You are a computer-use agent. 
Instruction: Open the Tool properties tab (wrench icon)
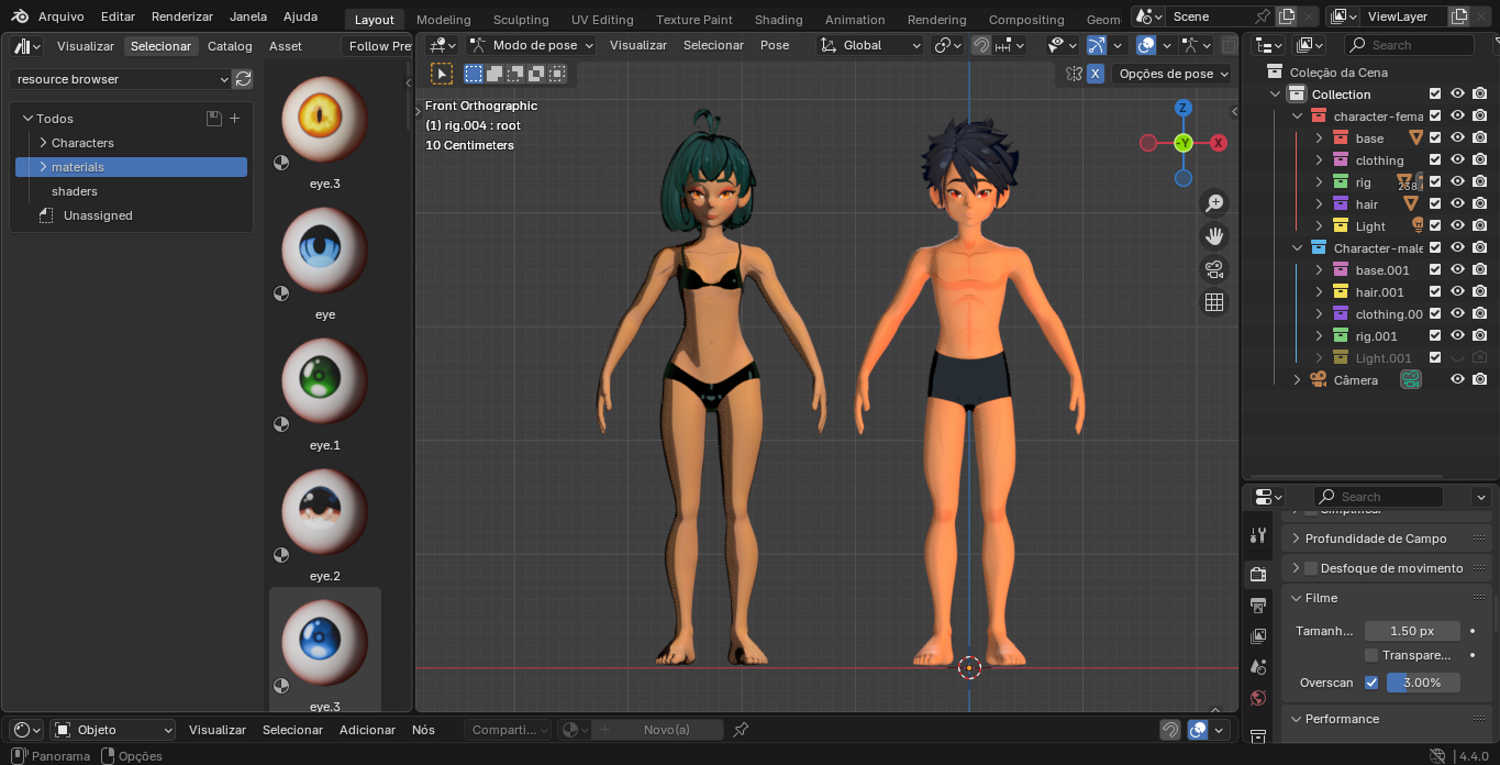point(1258,536)
